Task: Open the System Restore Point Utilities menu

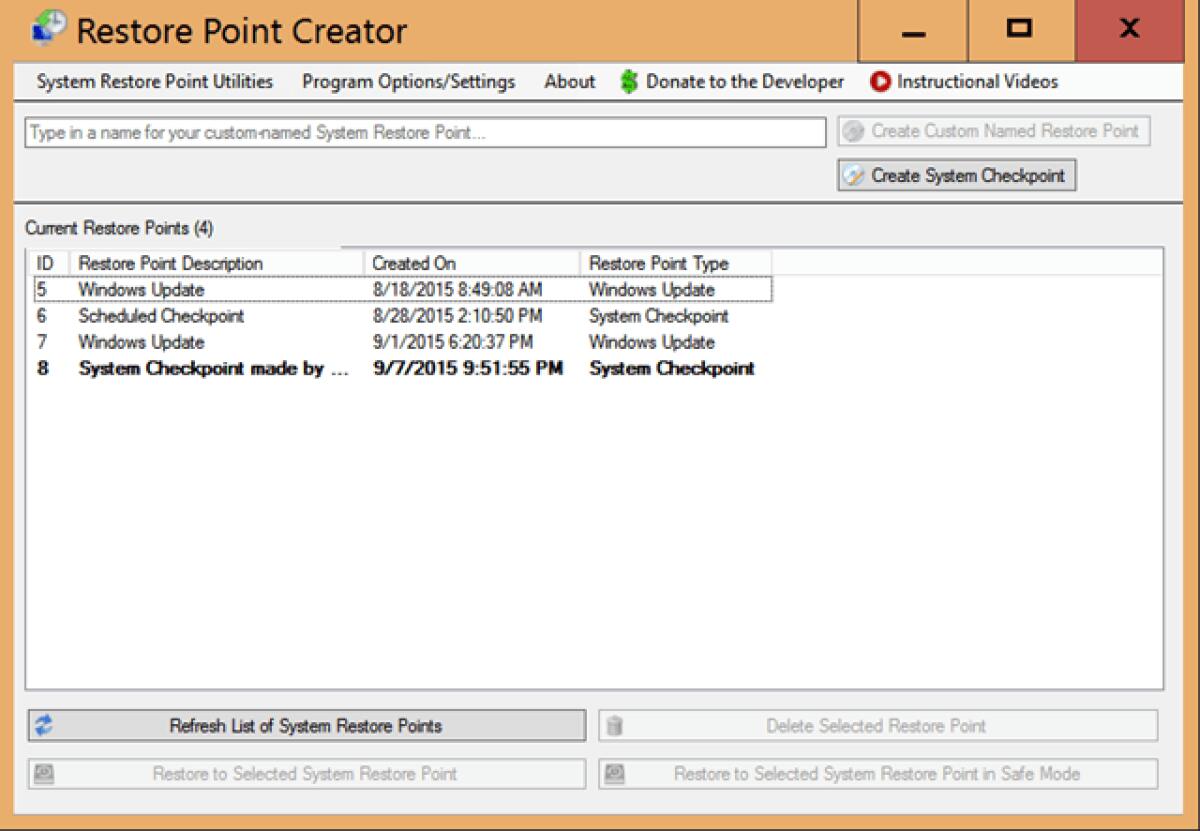Action: point(153,82)
